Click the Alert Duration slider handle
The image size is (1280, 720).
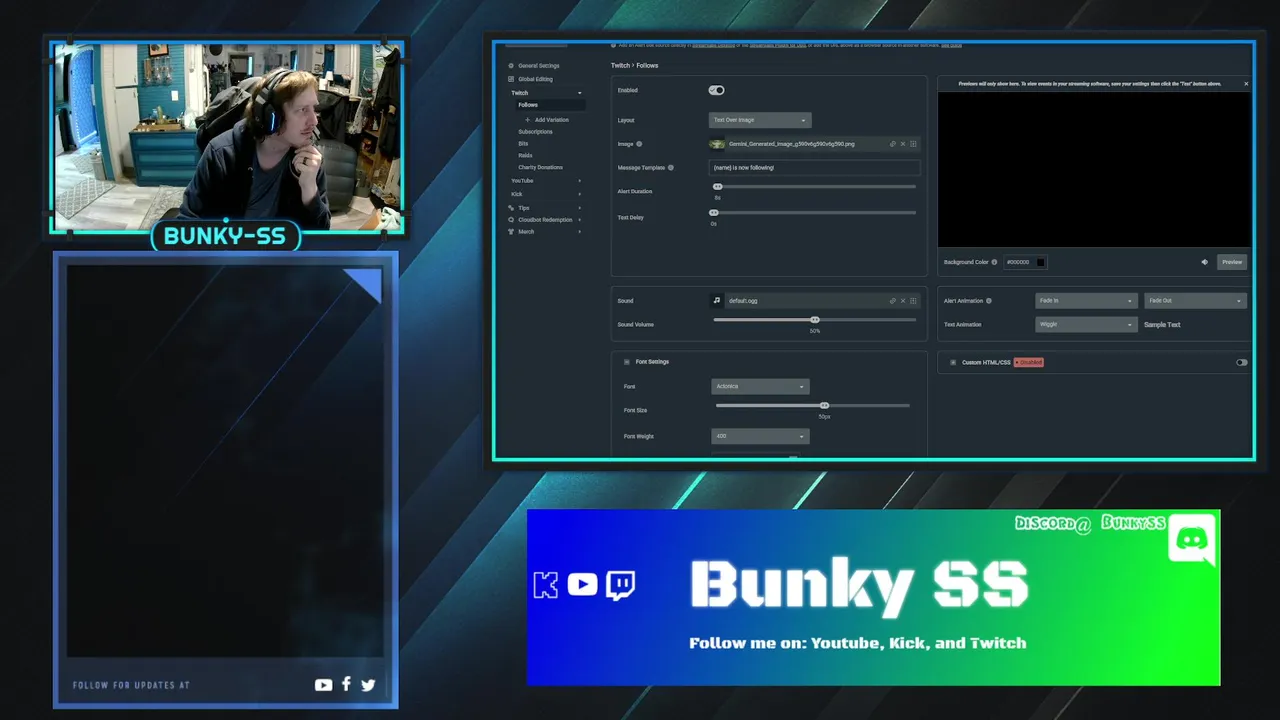[717, 186]
